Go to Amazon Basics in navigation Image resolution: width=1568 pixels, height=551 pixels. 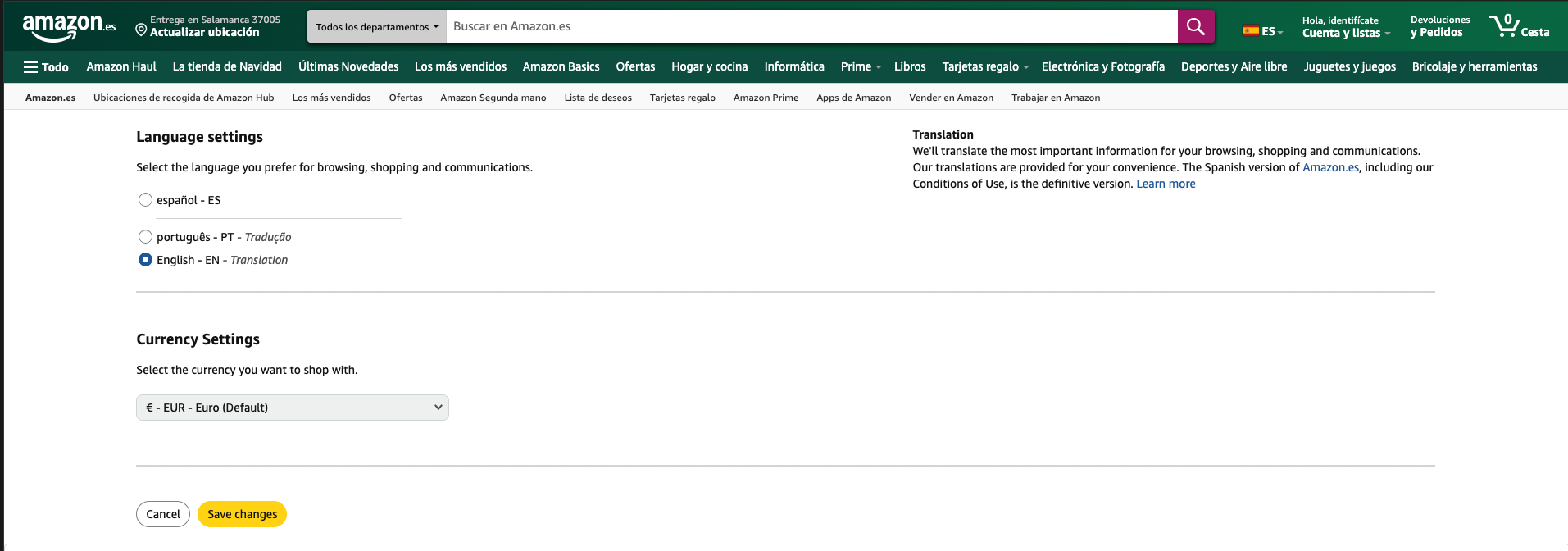tap(561, 67)
